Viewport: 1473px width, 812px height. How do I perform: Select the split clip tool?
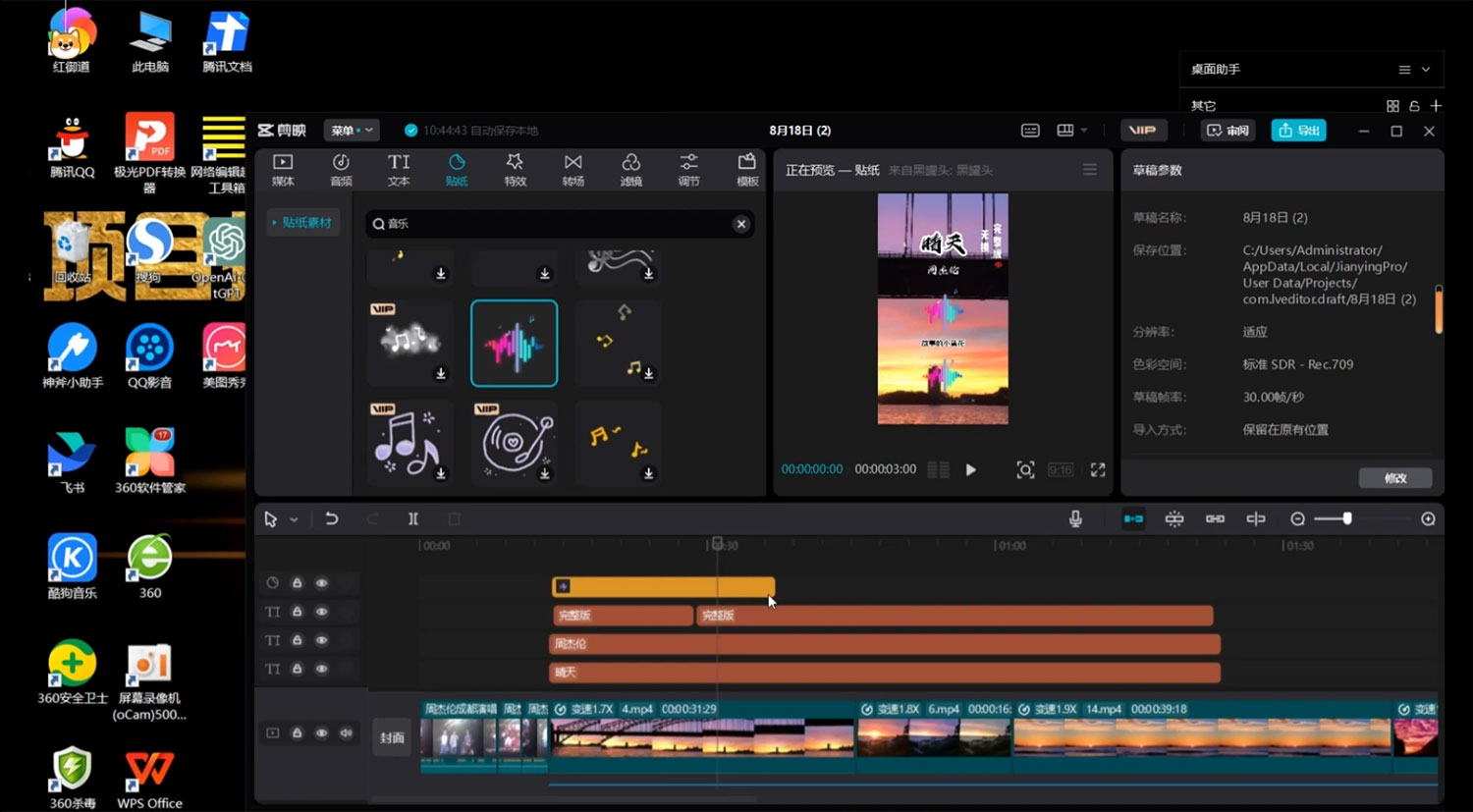pyautogui.click(x=413, y=518)
